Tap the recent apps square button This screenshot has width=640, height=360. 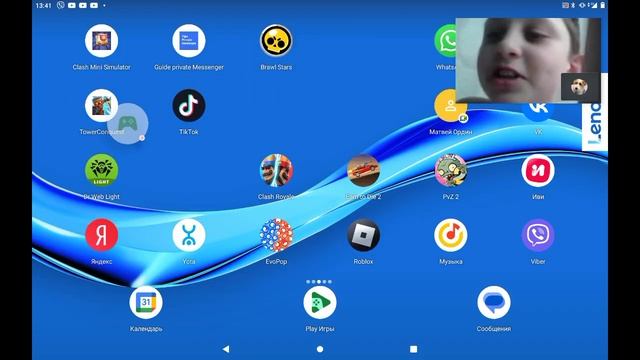pyautogui.click(x=413, y=349)
